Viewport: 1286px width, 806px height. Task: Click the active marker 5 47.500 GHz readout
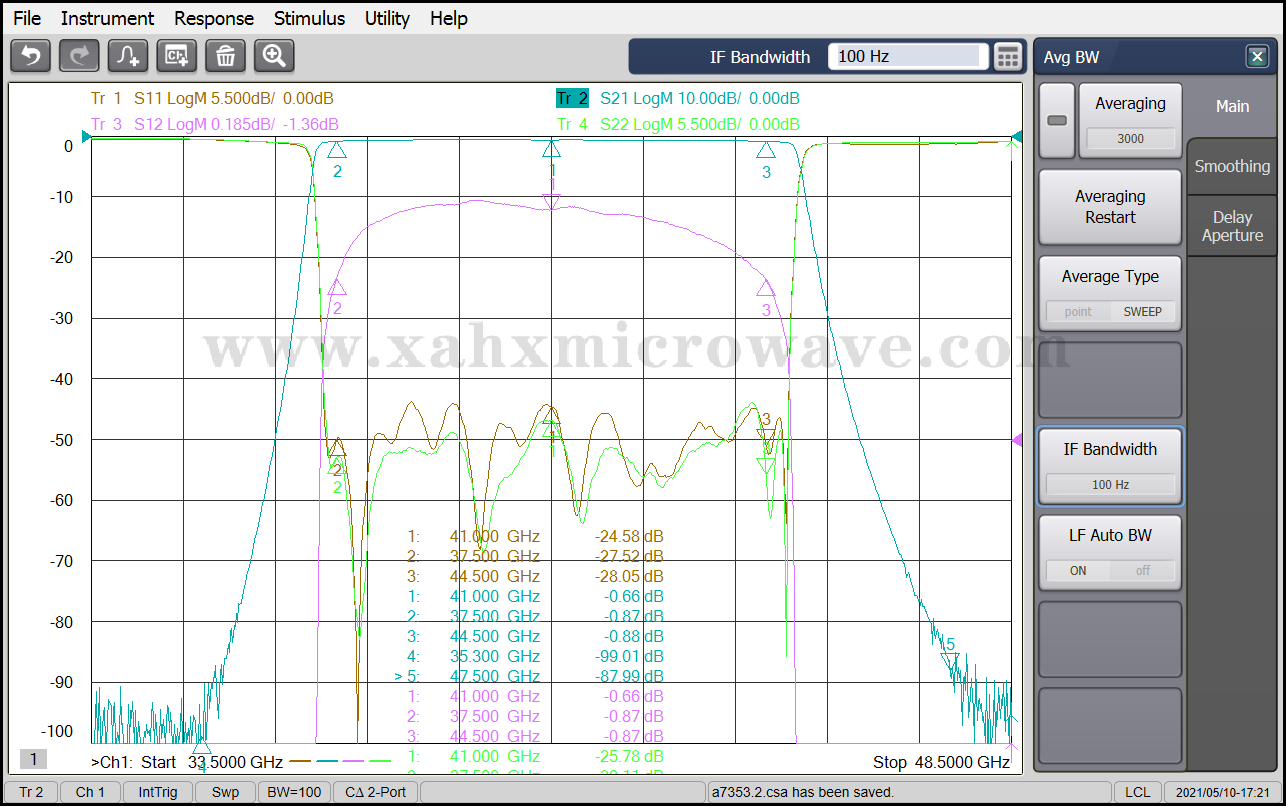[529, 676]
